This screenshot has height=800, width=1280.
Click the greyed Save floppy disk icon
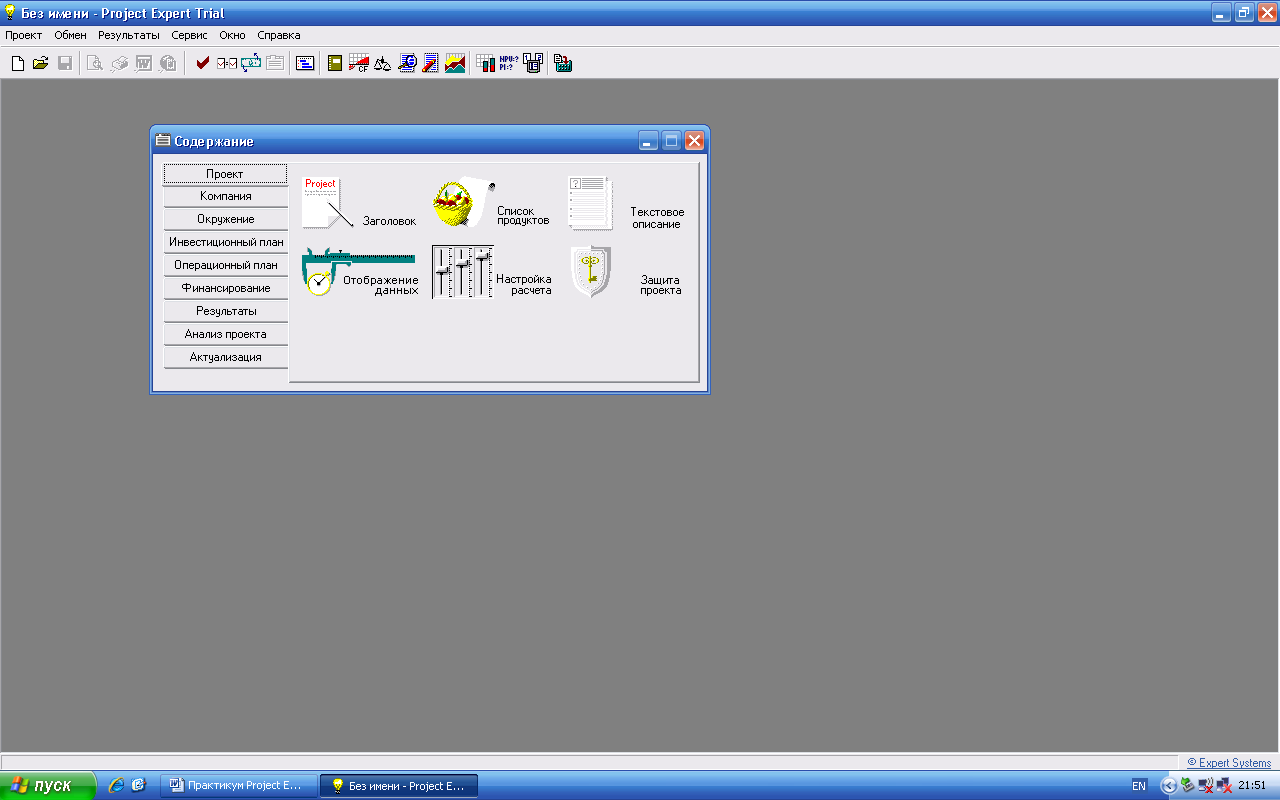64,63
